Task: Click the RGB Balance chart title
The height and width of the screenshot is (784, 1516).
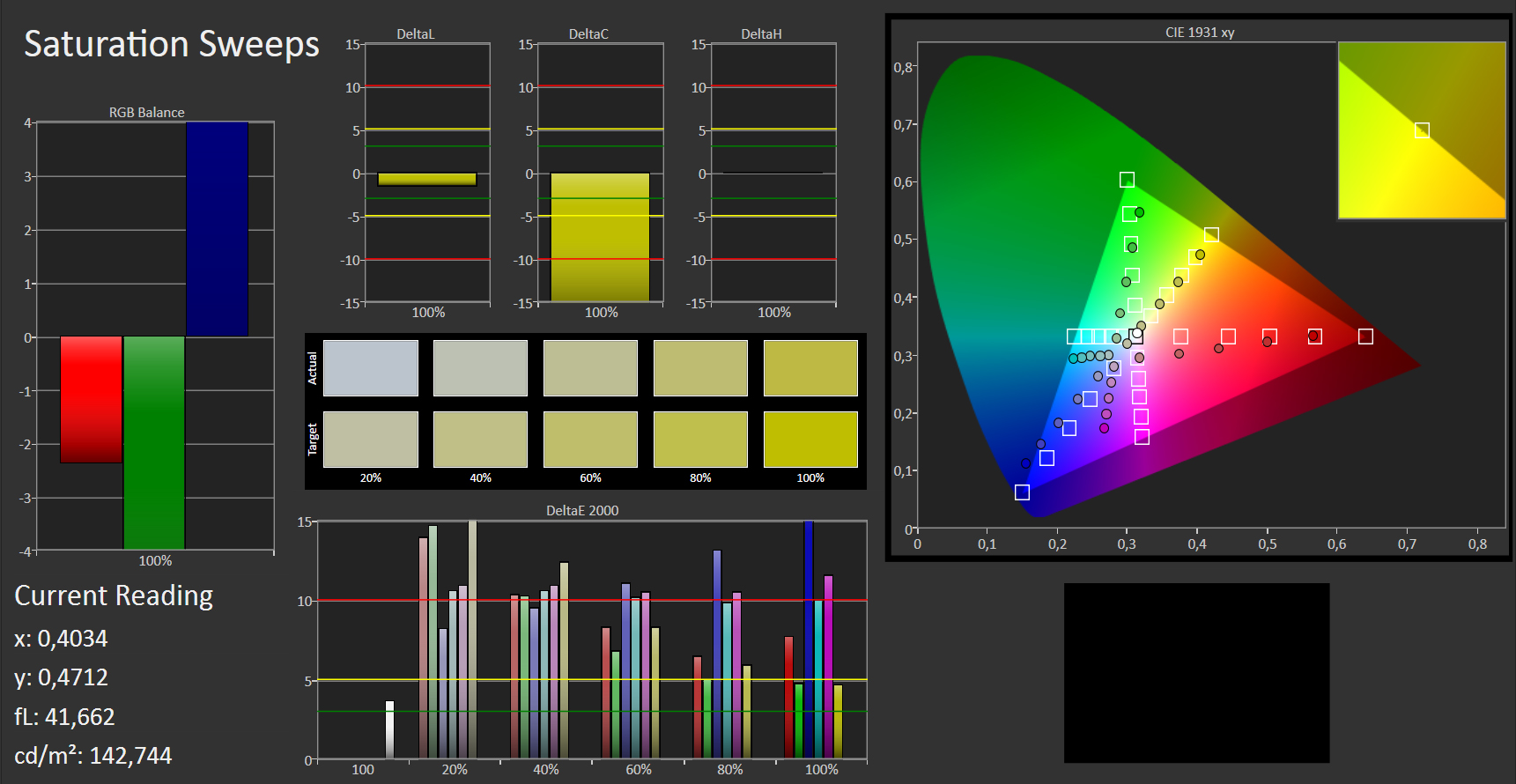Action: point(147,113)
